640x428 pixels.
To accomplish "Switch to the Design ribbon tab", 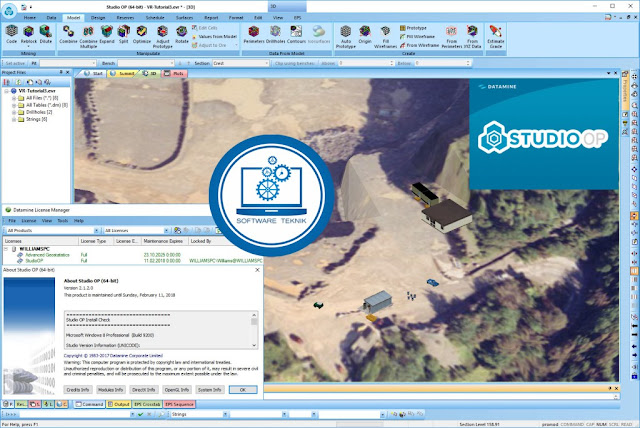I will pyautogui.click(x=98, y=18).
